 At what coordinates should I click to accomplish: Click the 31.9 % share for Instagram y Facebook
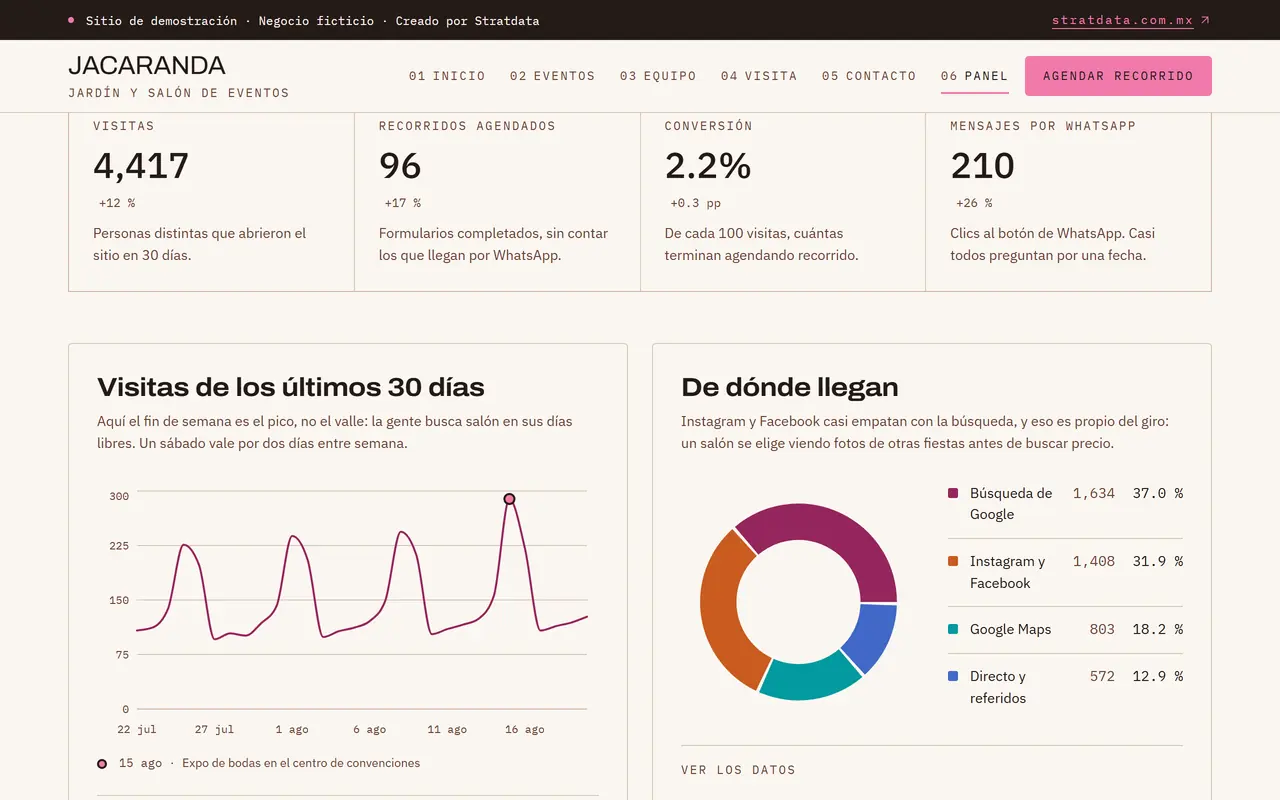[1158, 561]
